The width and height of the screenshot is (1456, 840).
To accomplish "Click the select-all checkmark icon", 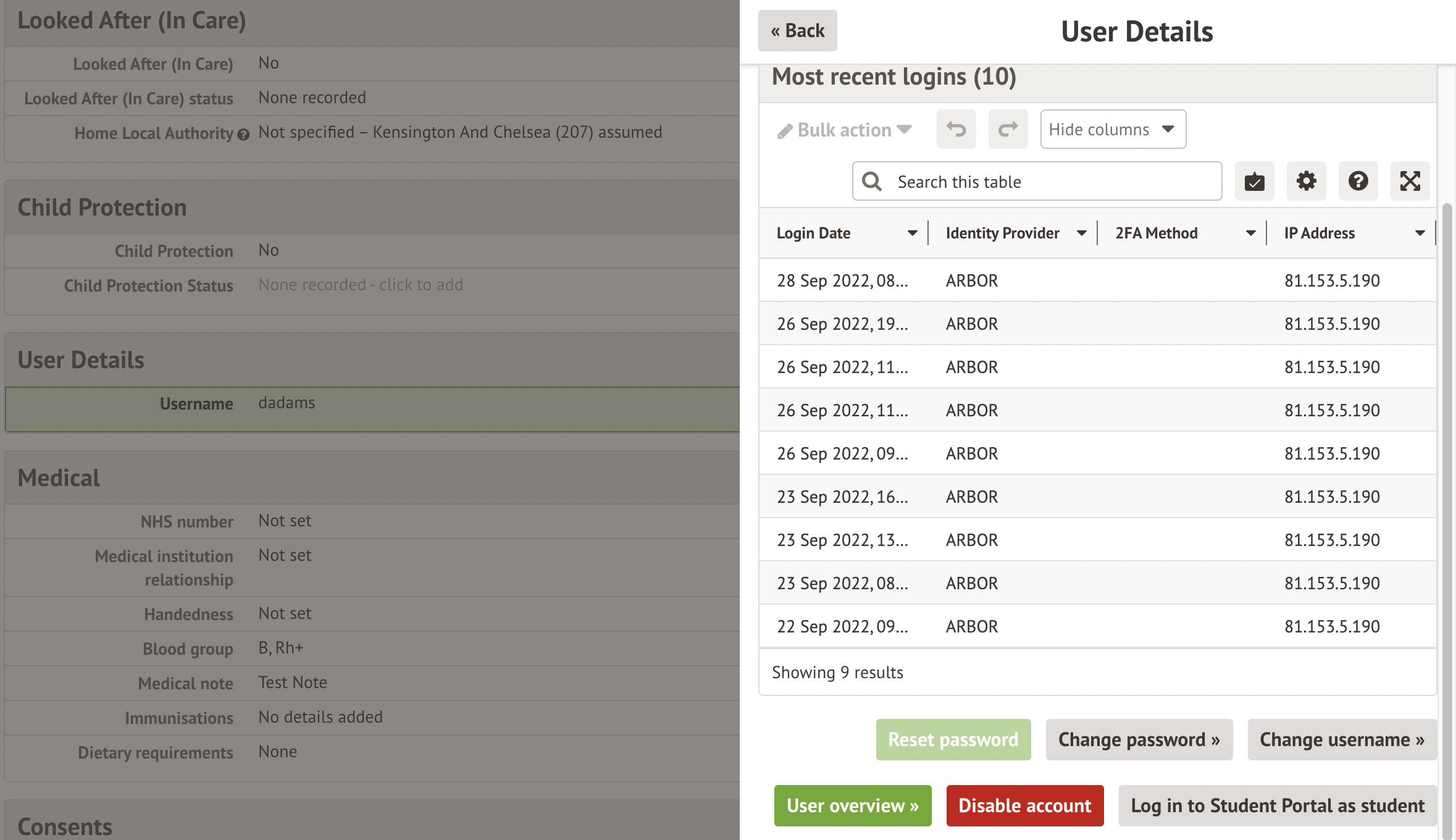I will coord(1254,182).
